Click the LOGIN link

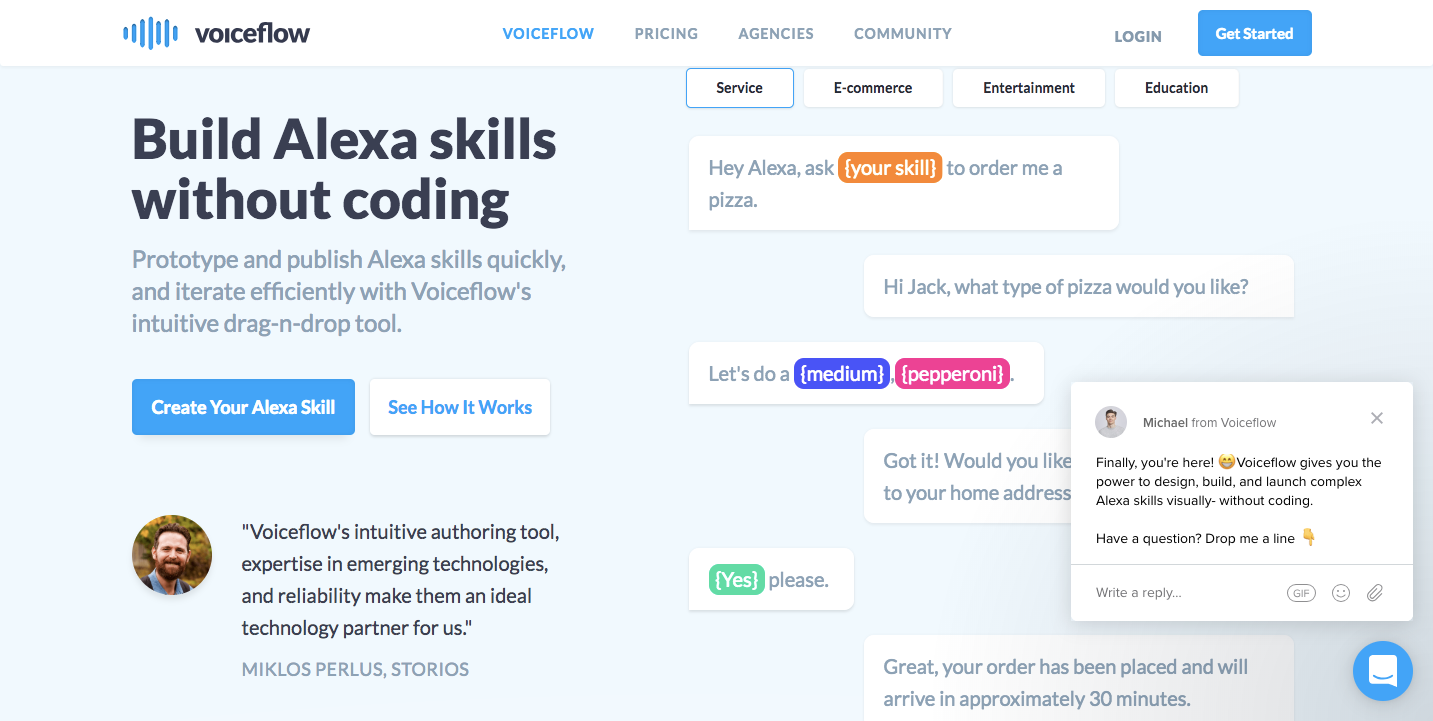coord(1138,36)
